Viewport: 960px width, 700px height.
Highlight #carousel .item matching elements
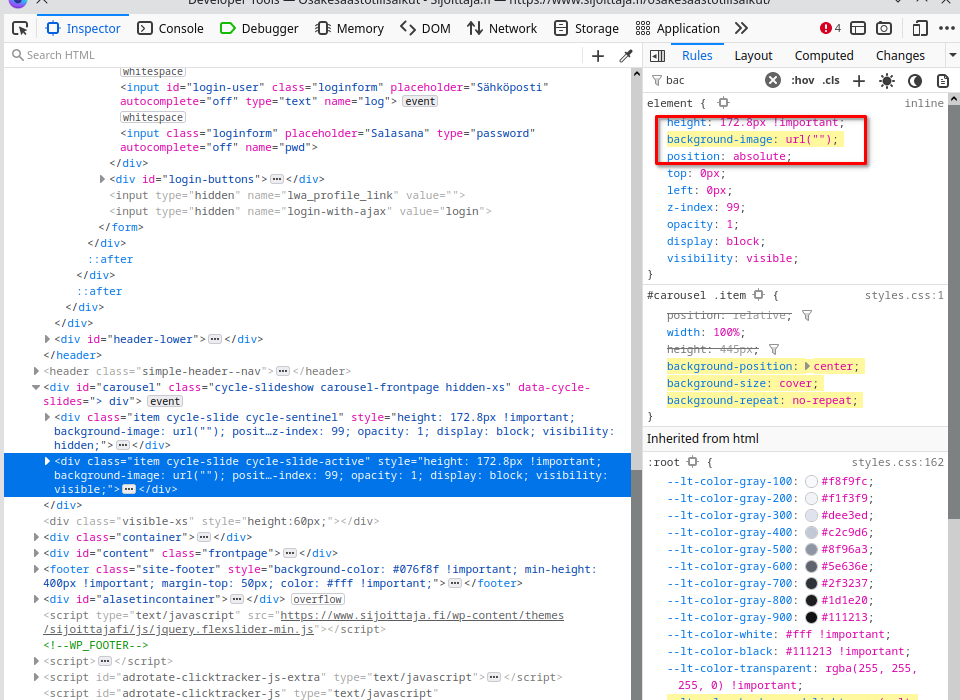(759, 295)
